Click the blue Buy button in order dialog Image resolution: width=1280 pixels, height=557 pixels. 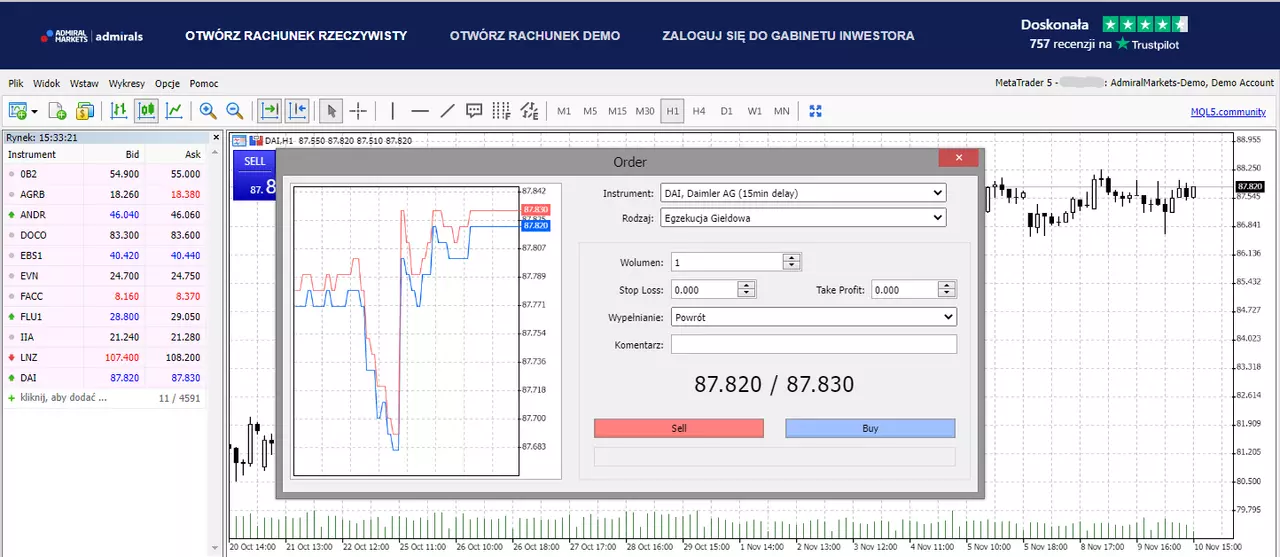(870, 428)
